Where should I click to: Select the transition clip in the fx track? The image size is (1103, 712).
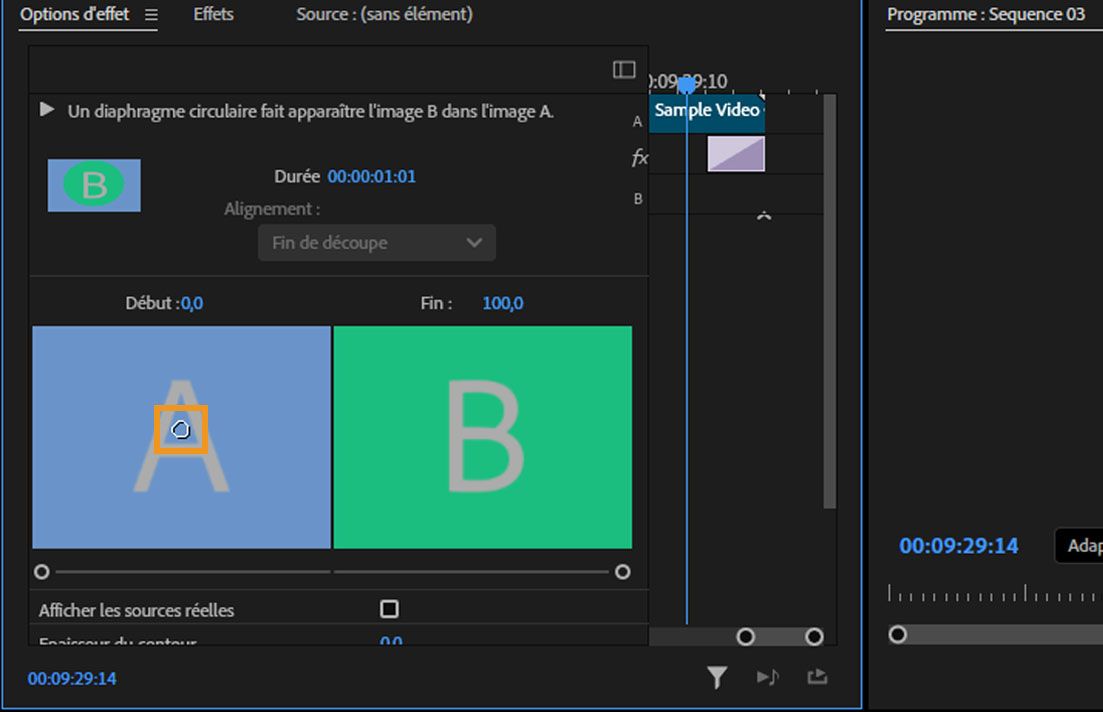pyautogui.click(x=735, y=154)
